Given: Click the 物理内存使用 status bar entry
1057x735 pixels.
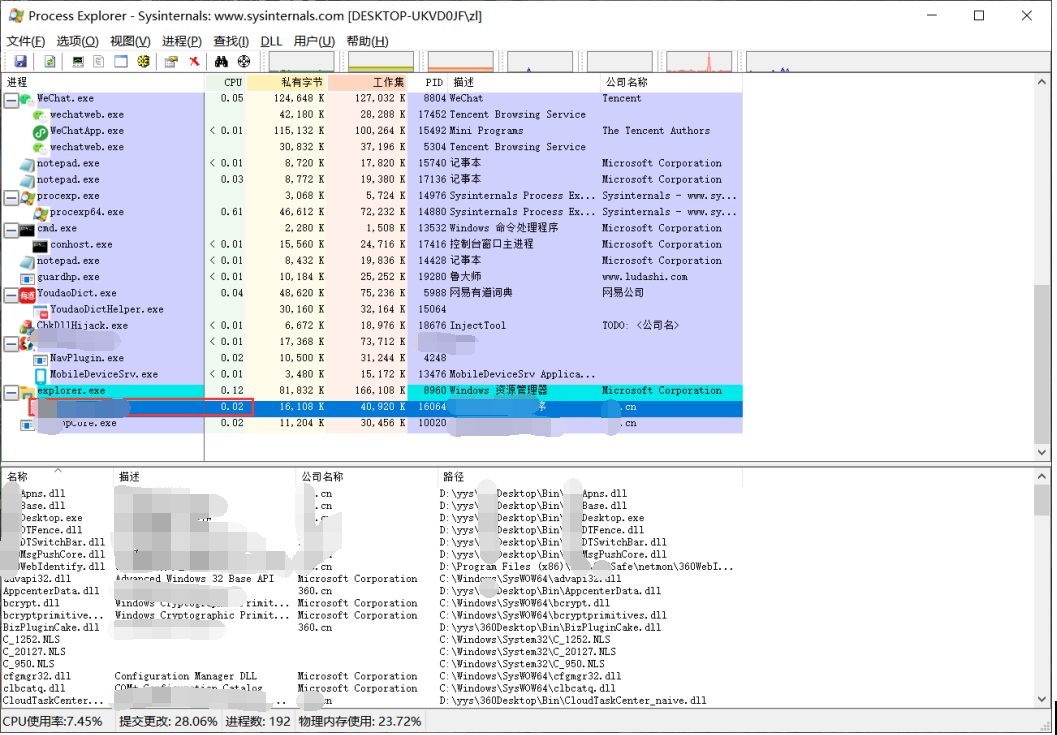Looking at the screenshot, I should tap(360, 722).
